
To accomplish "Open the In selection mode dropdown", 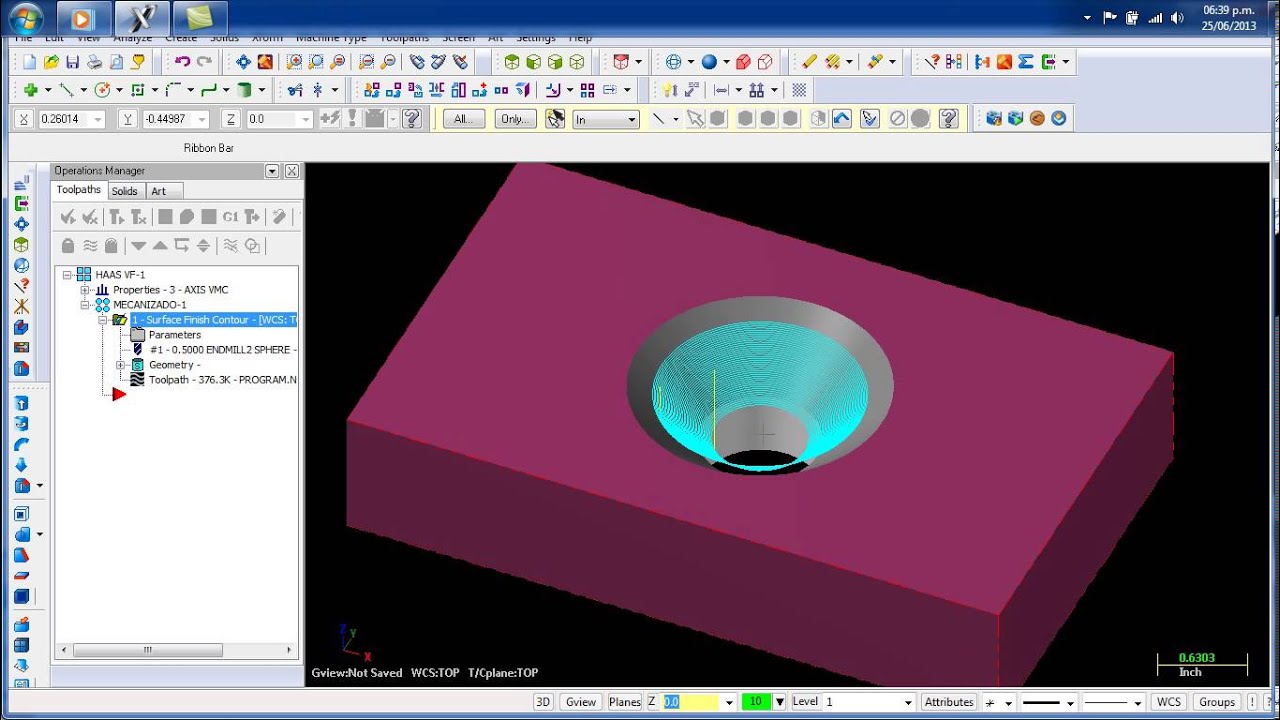I will click(x=631, y=119).
